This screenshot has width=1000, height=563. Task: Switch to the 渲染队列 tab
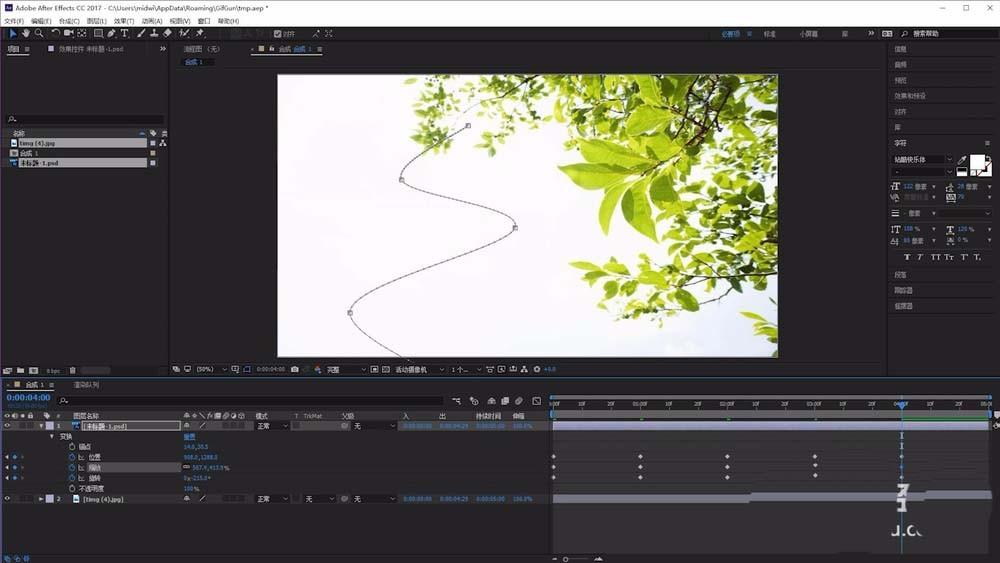(x=86, y=384)
